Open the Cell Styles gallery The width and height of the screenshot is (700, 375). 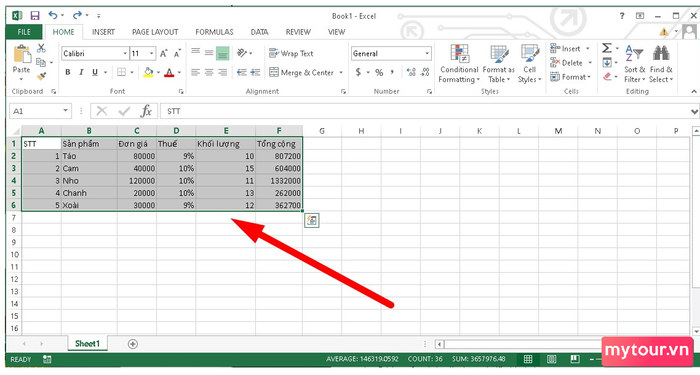(x=529, y=64)
